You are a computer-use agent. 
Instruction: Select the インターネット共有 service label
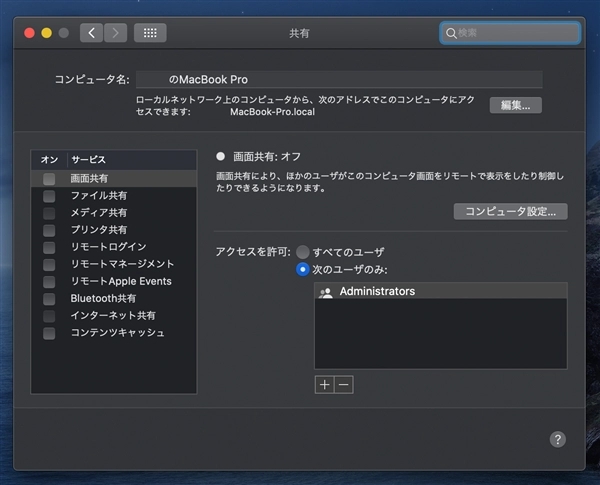113,315
